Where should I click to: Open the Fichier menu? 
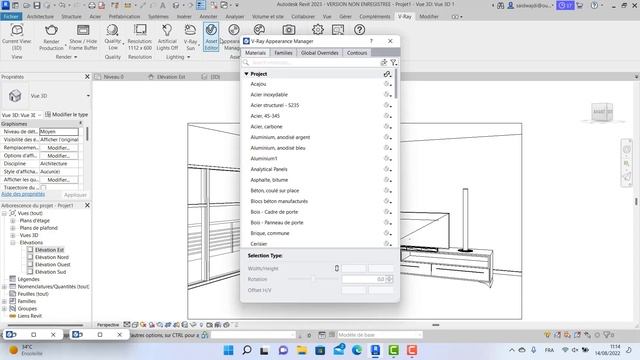pyautogui.click(x=11, y=16)
